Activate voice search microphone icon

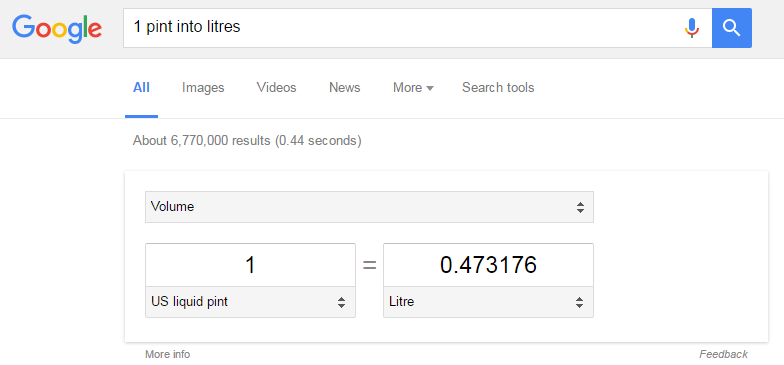[692, 28]
